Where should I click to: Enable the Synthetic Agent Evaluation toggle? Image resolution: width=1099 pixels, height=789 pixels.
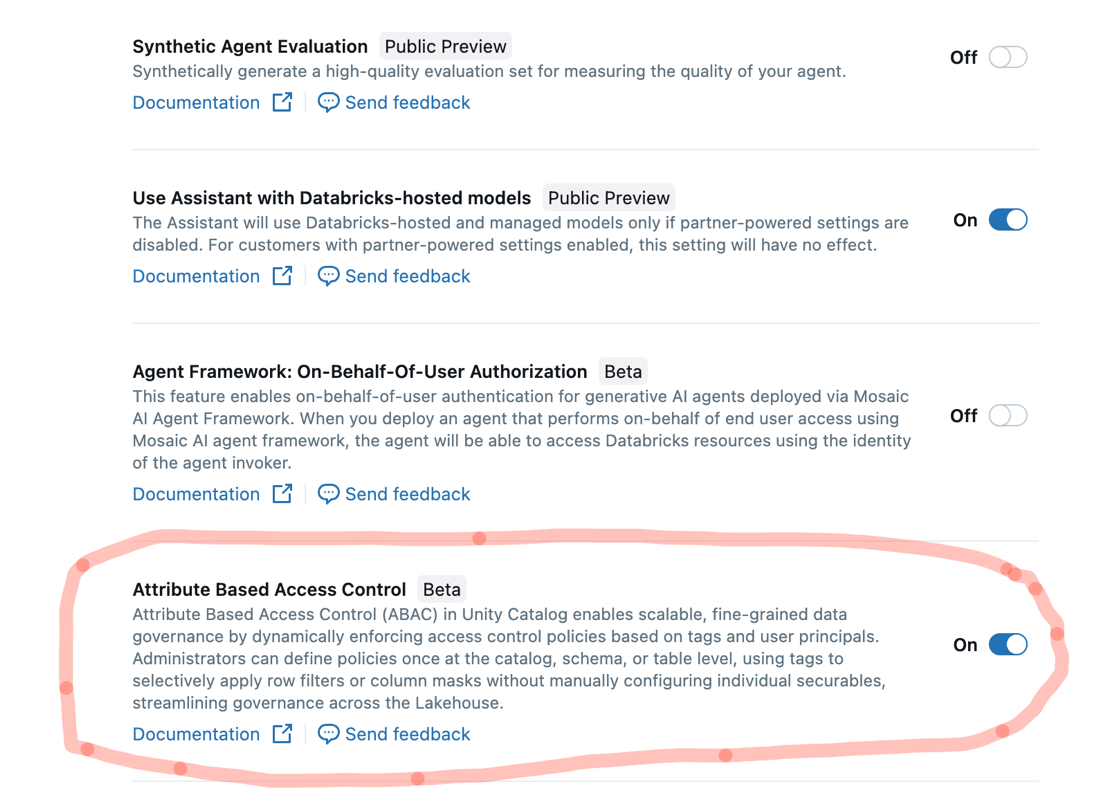point(1008,57)
